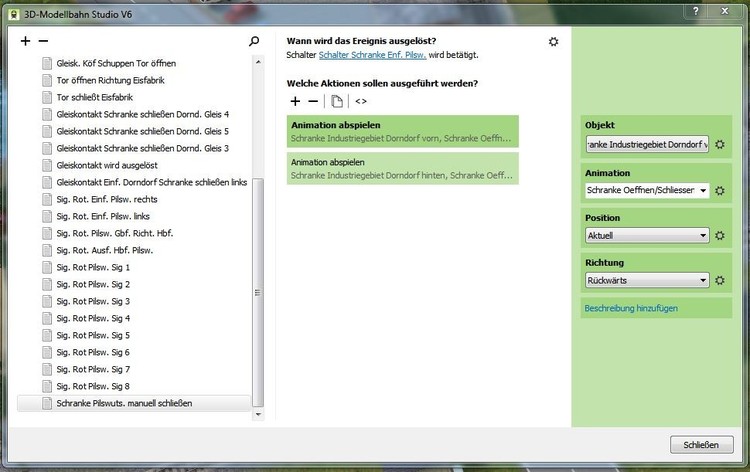Click document icon of 'Gleiskontakt wird ausgelöst'
The width and height of the screenshot is (750, 472).
coord(47,165)
